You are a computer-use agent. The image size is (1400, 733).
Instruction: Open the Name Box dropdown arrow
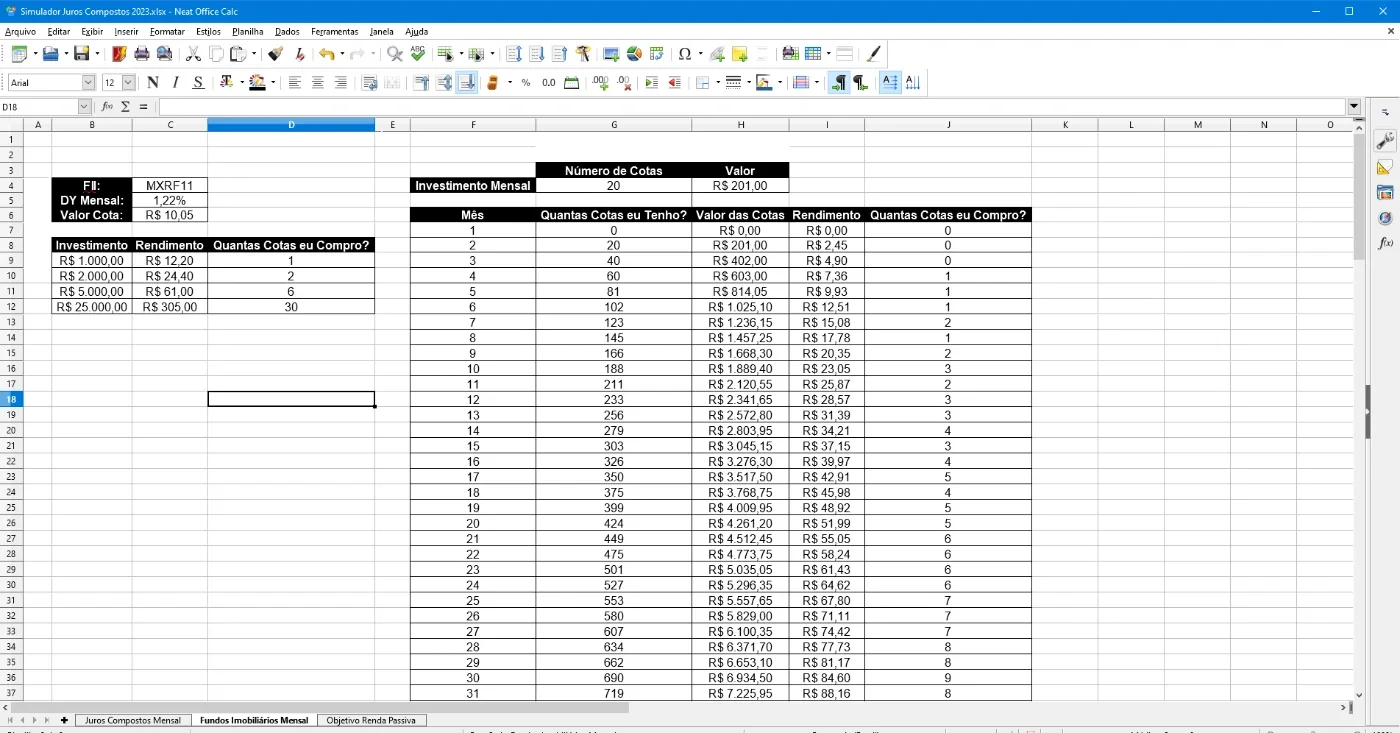(x=85, y=106)
